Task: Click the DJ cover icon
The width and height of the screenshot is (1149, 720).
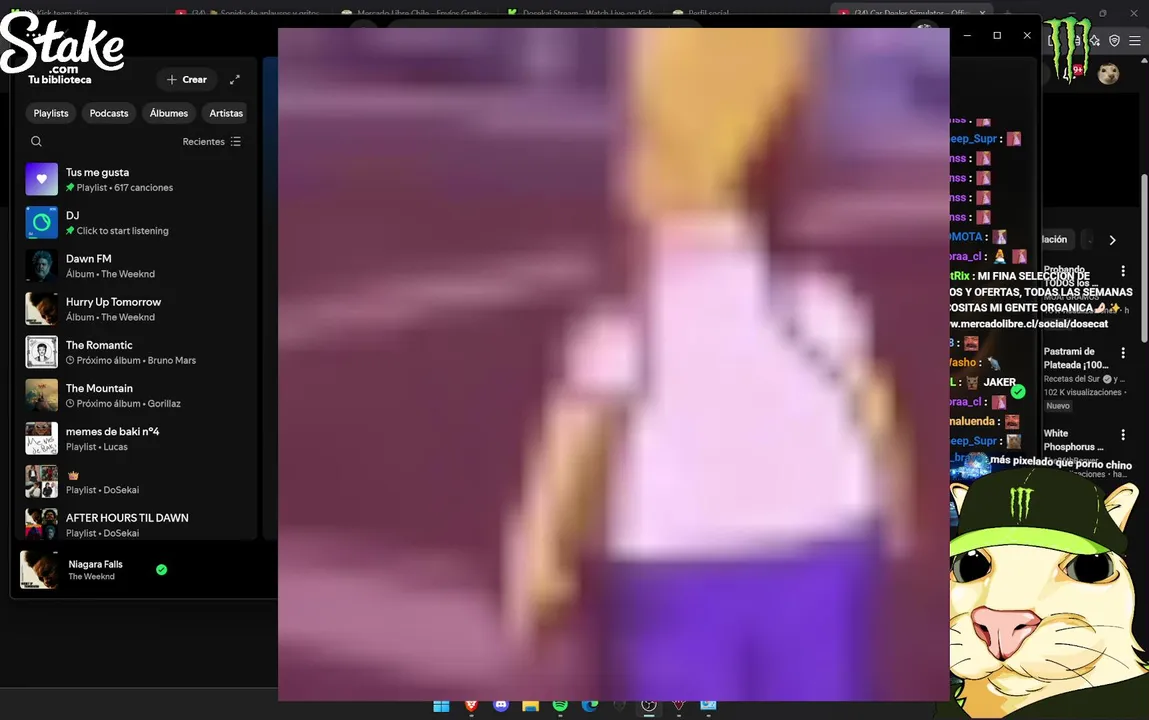Action: click(x=42, y=223)
